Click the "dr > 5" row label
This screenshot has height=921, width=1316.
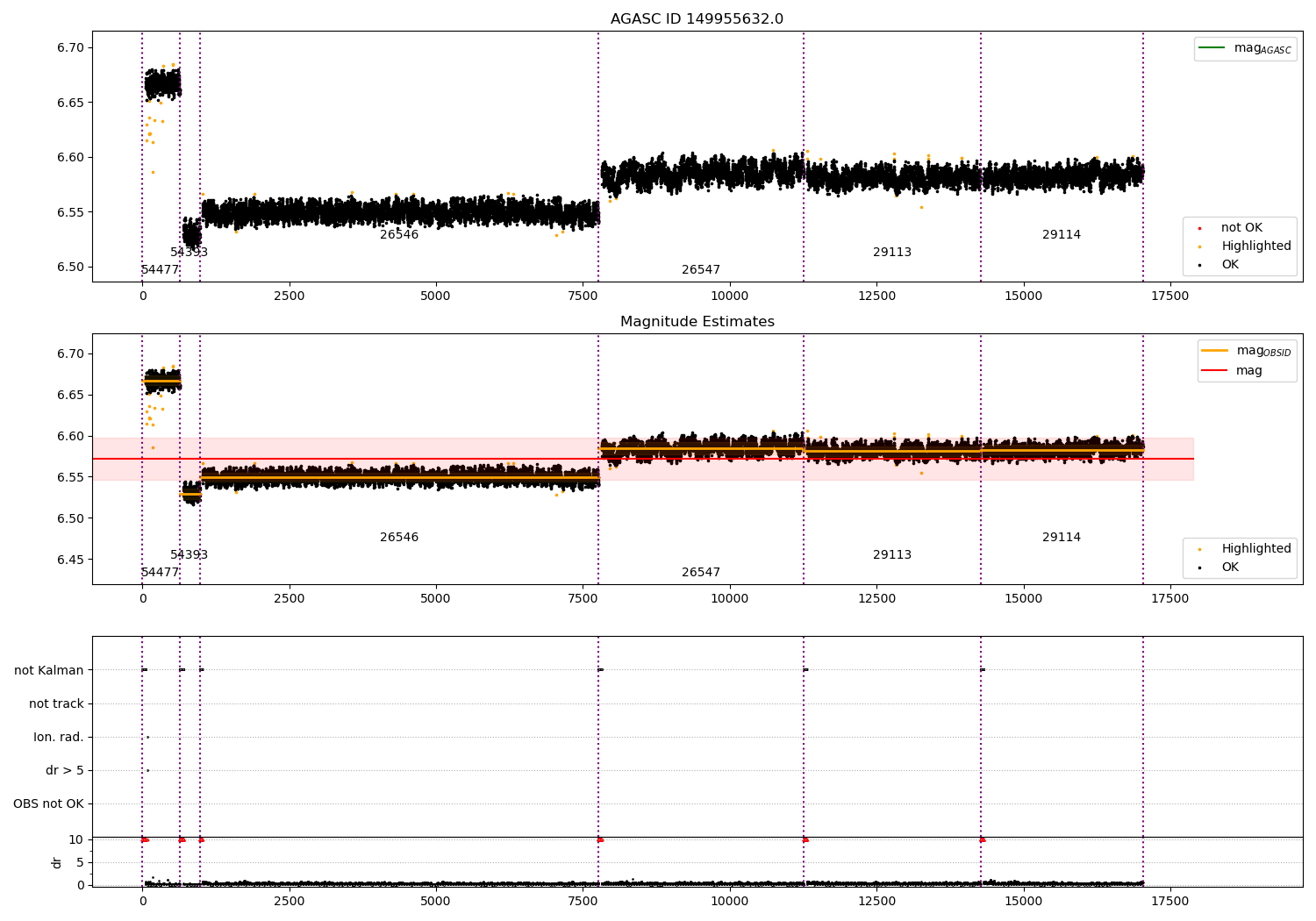coord(65,771)
